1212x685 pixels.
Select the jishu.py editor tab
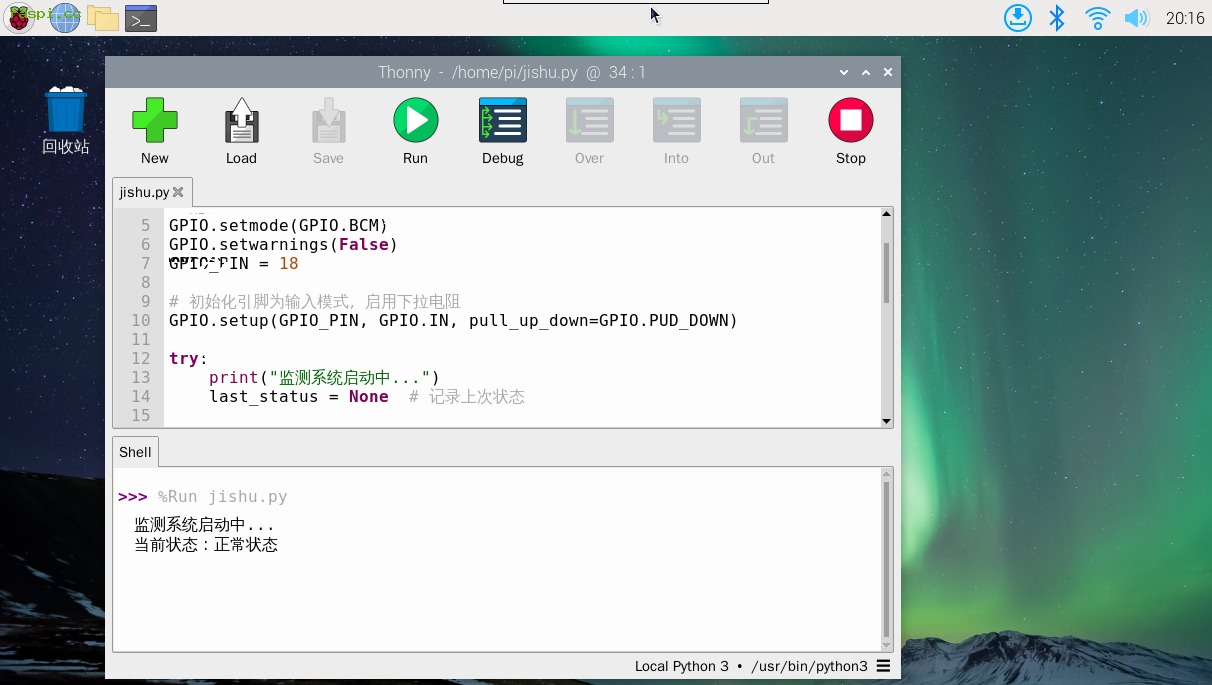click(x=144, y=192)
